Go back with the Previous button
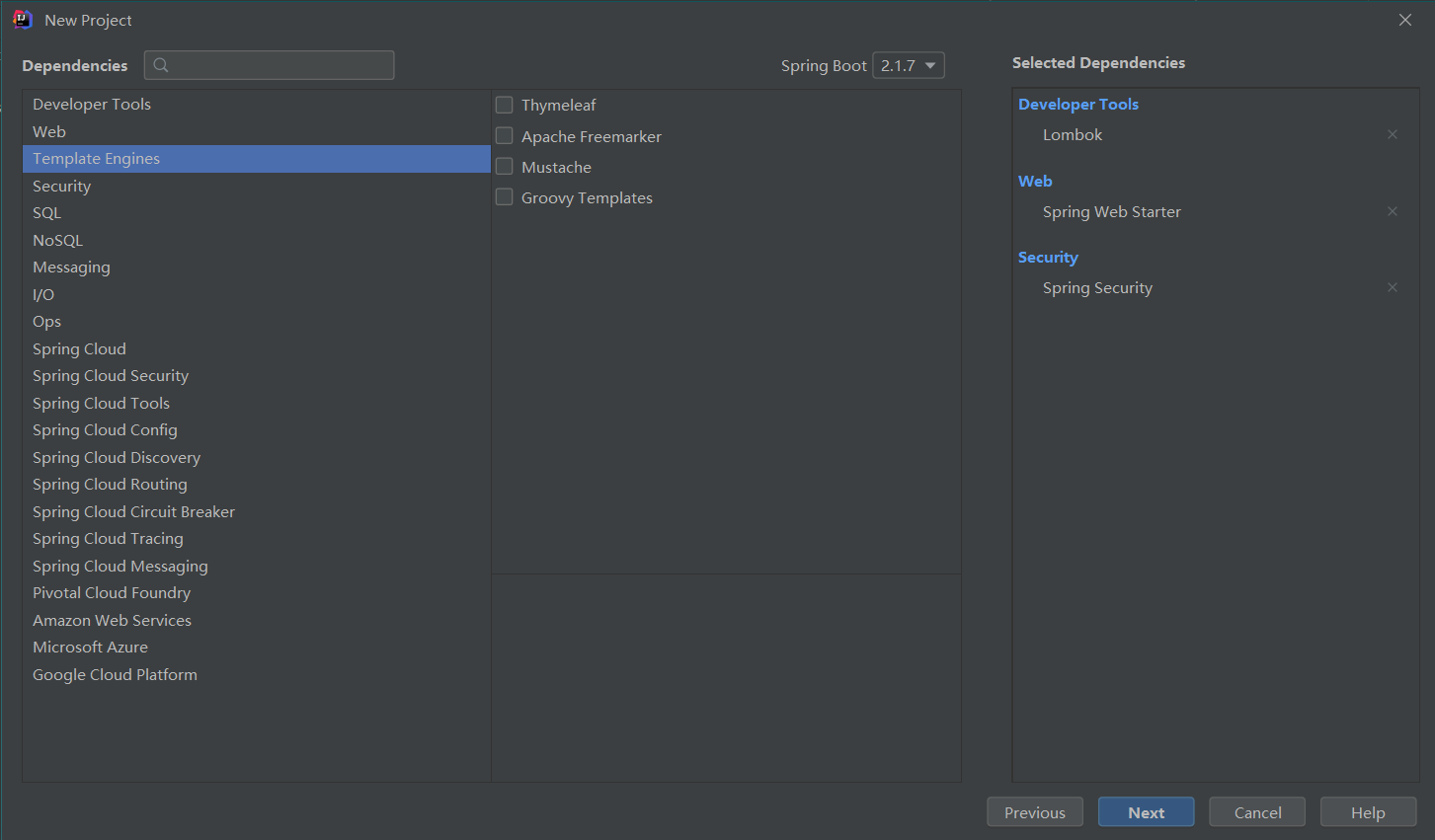This screenshot has width=1435, height=840. click(x=1035, y=812)
